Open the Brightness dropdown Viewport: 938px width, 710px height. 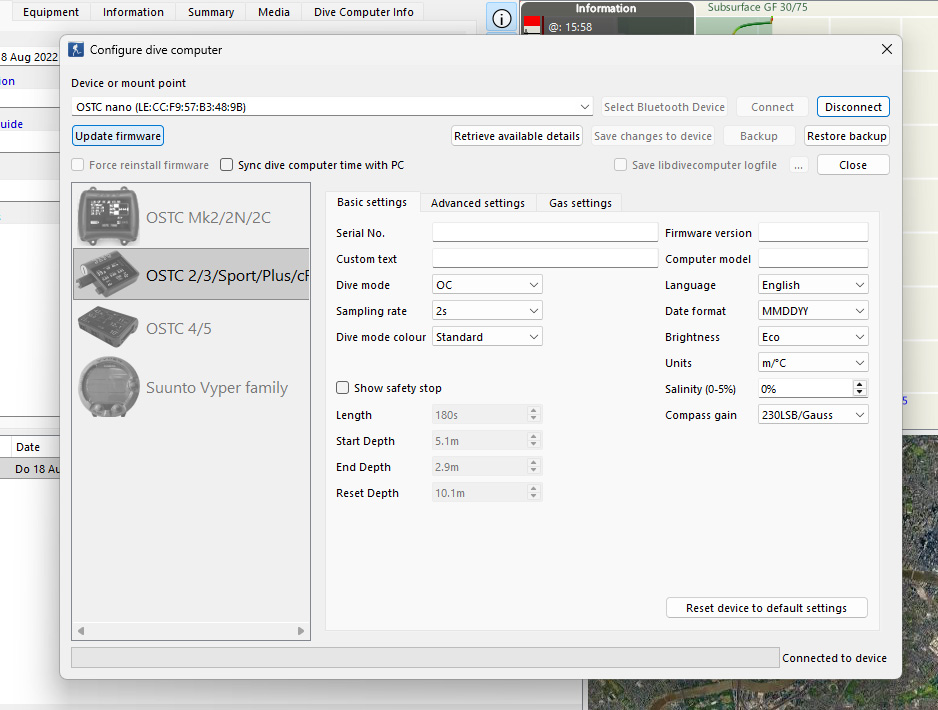[813, 337]
